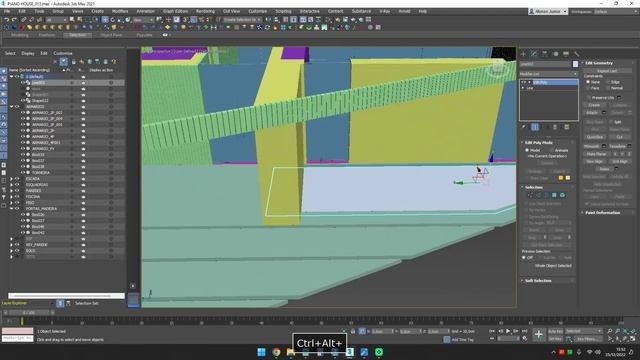
Task: Open the Modifiers menu
Action: 120,11
